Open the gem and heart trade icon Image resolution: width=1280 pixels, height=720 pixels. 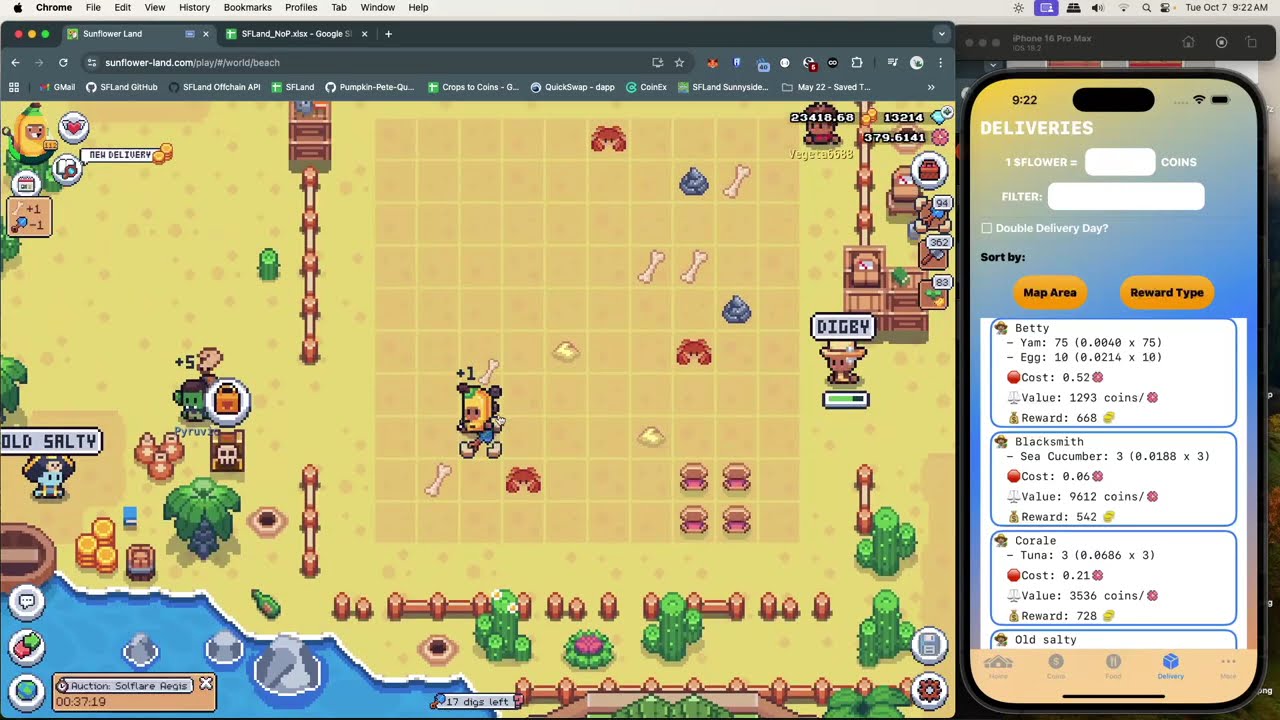pyautogui.click(x=27, y=647)
